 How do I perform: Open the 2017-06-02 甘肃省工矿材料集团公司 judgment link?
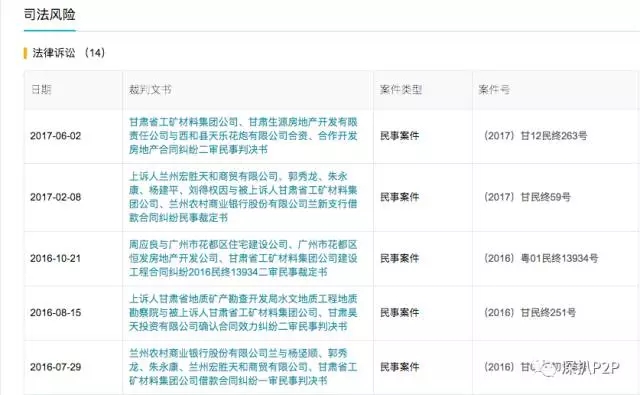243,136
